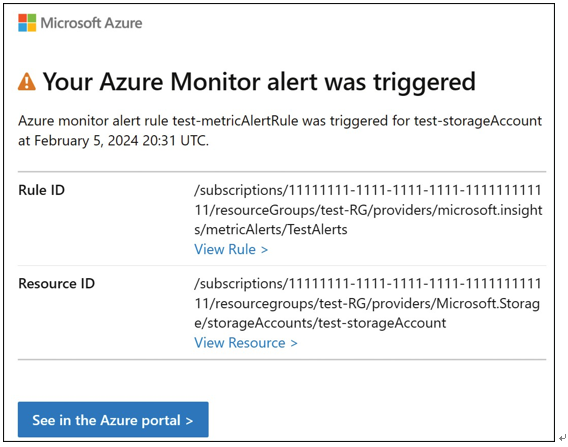
Task: Click the Rule ID subscription path text
Action: 368,210
